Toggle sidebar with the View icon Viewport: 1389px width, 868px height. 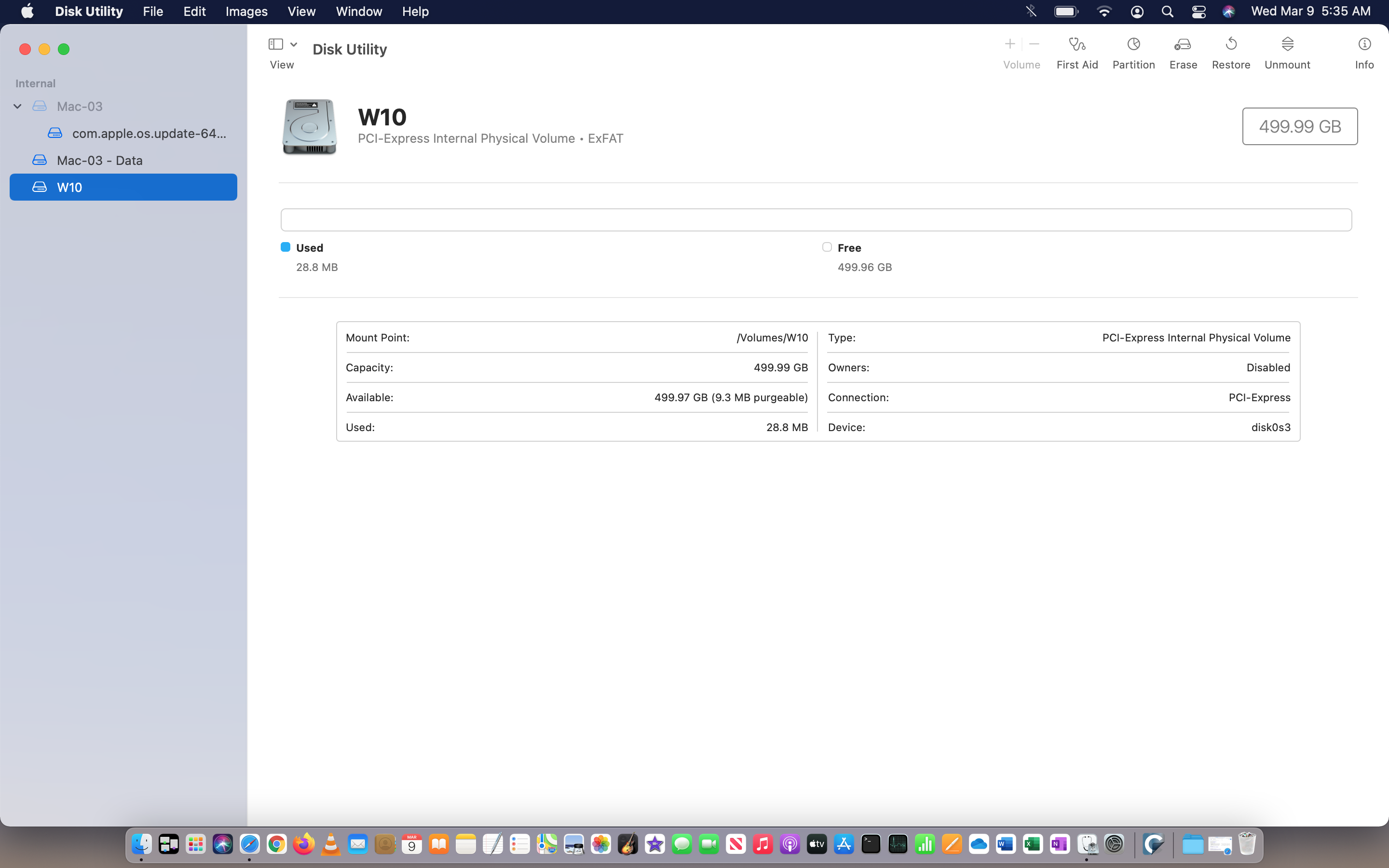coord(275,44)
